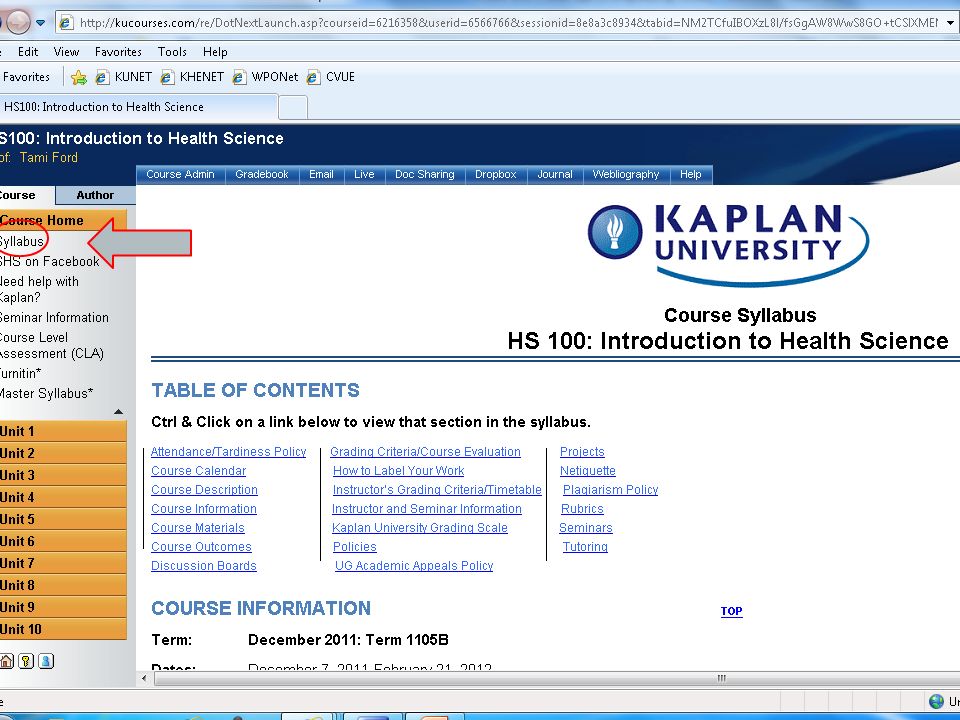
Task: Open the CVUE favorites bar shortcut
Action: point(331,77)
